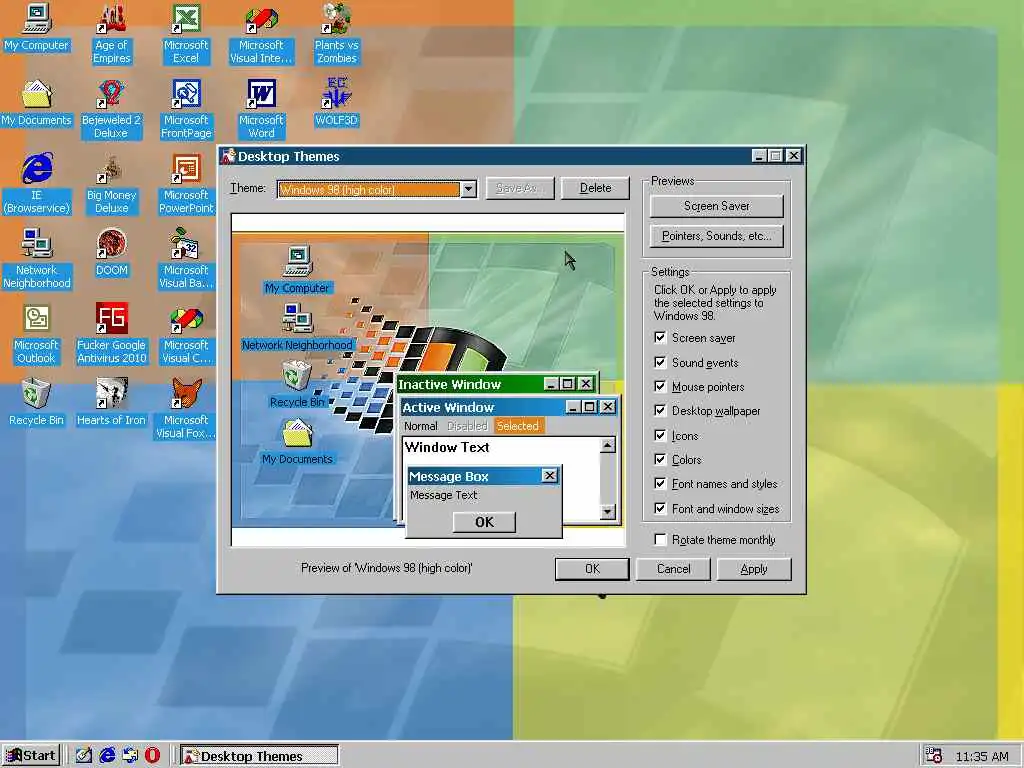Toggle the Mouse pointers checkbox
Screen dimensions: 1024x768
coord(660,387)
